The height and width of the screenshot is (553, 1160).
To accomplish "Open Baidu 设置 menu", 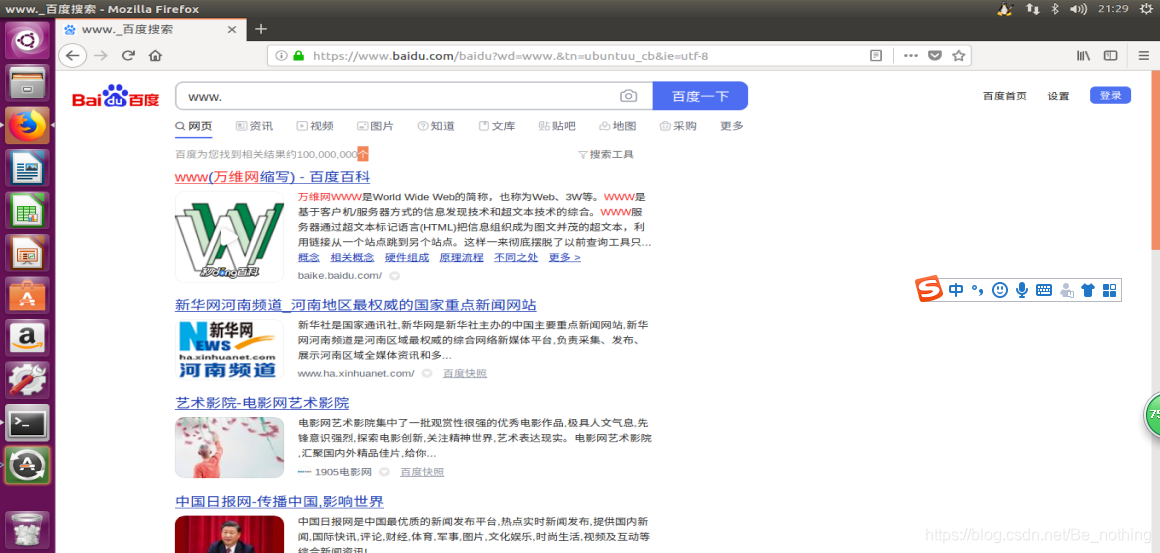I will click(x=1059, y=96).
